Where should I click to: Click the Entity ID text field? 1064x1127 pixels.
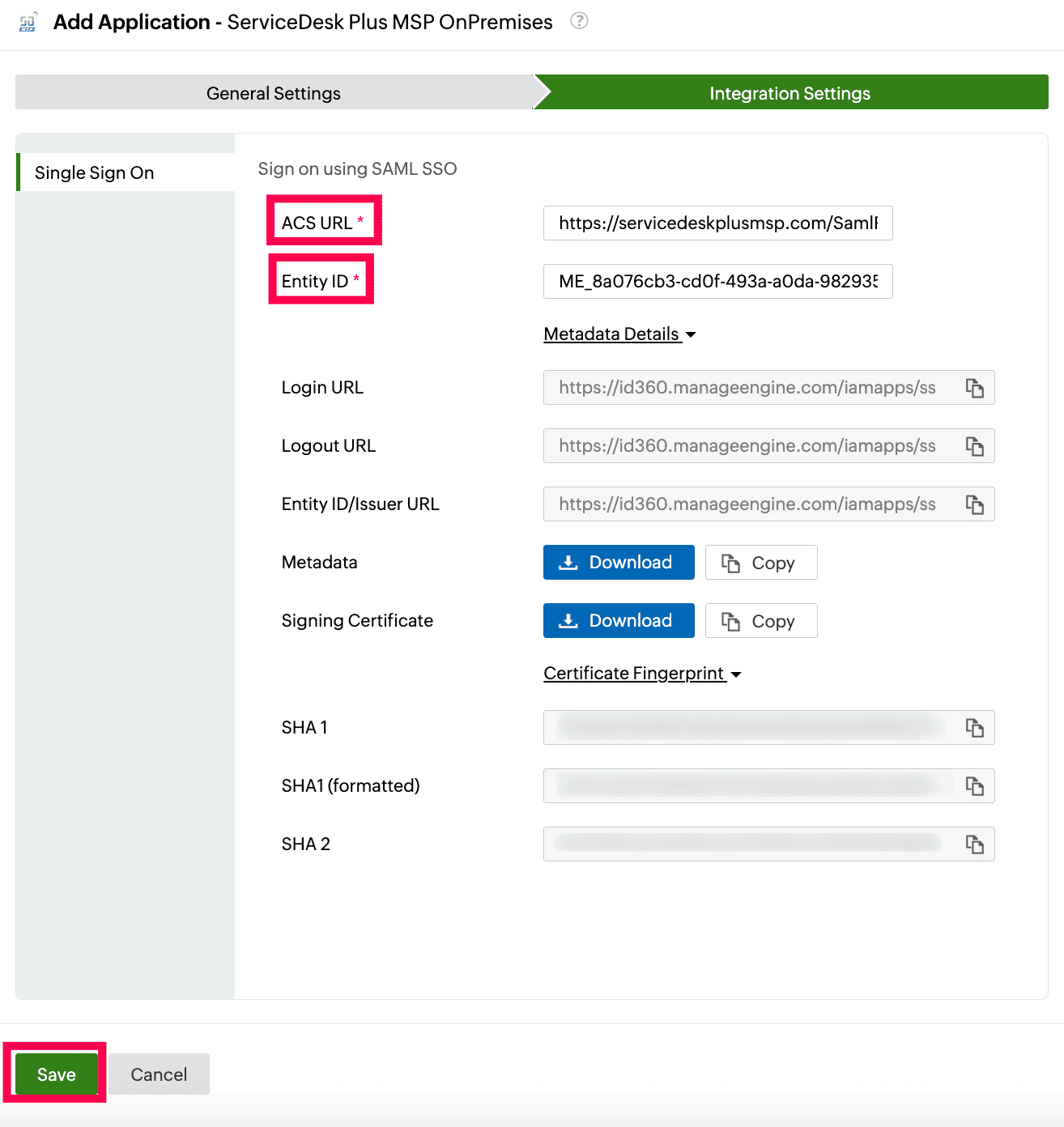pyautogui.click(x=717, y=281)
